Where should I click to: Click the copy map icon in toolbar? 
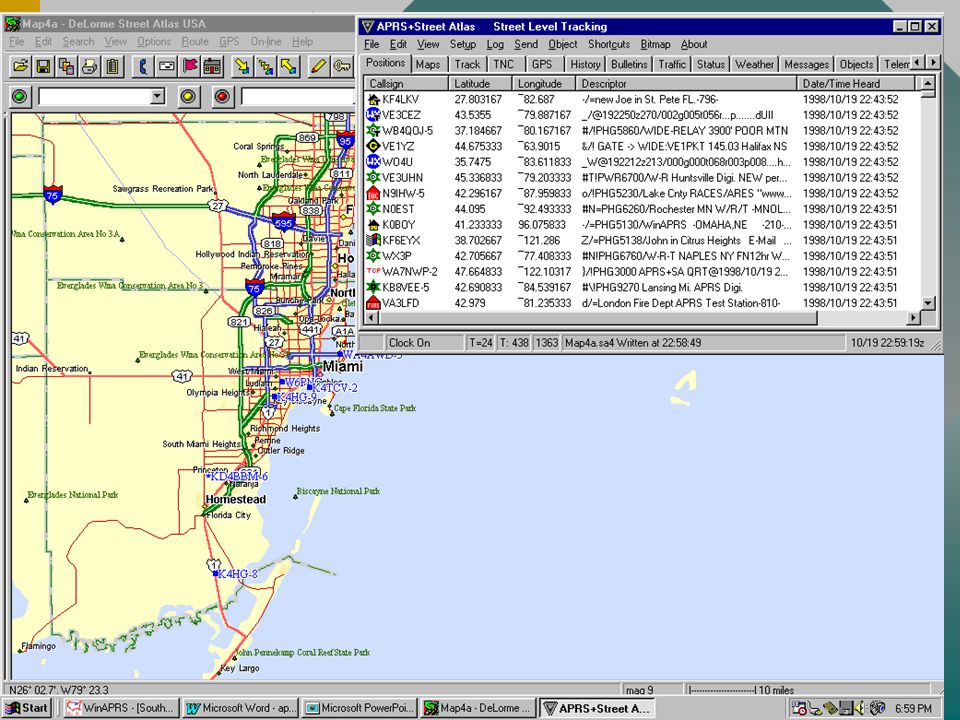[66, 66]
